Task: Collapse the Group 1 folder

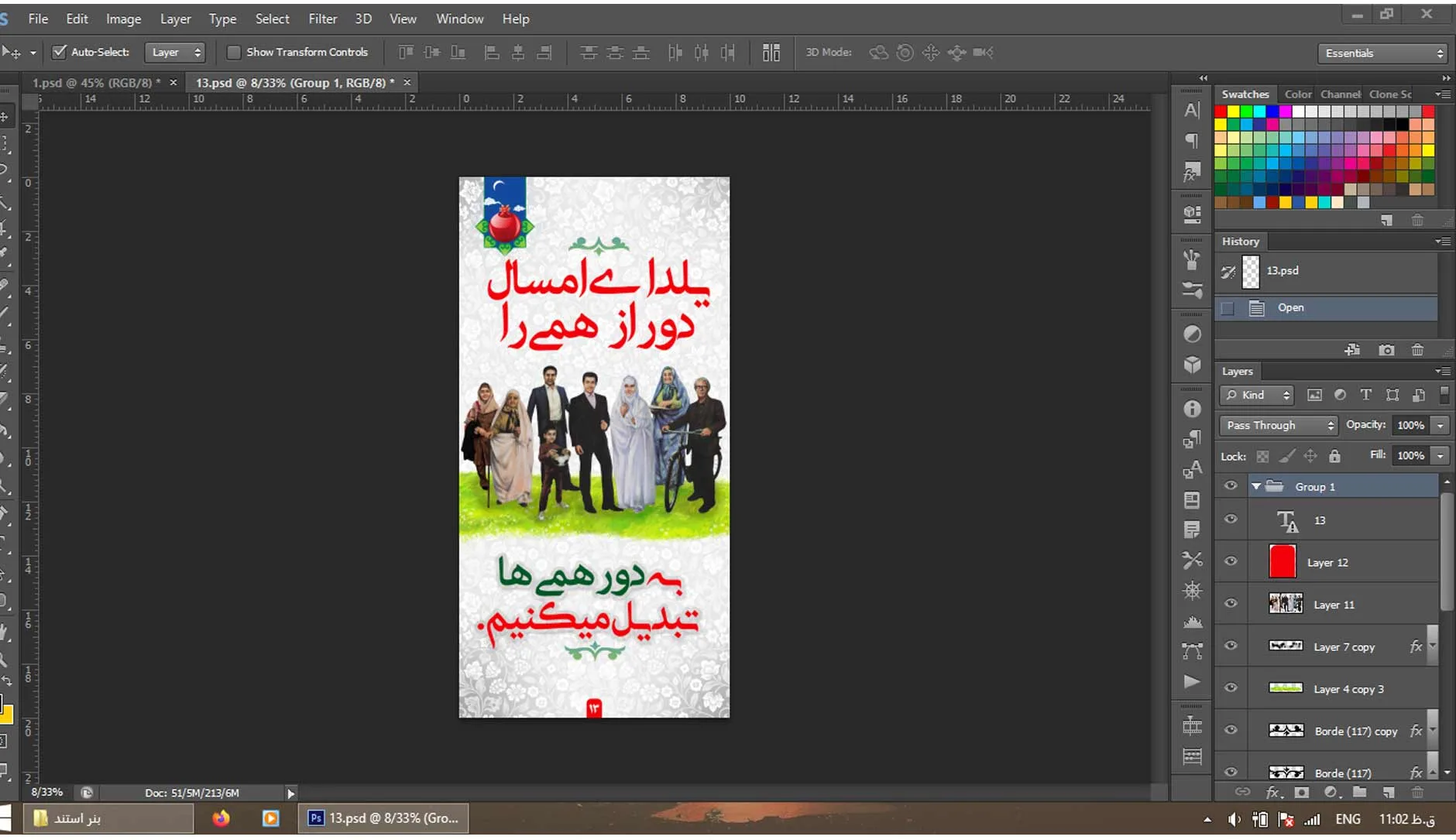Action: pyautogui.click(x=1255, y=486)
